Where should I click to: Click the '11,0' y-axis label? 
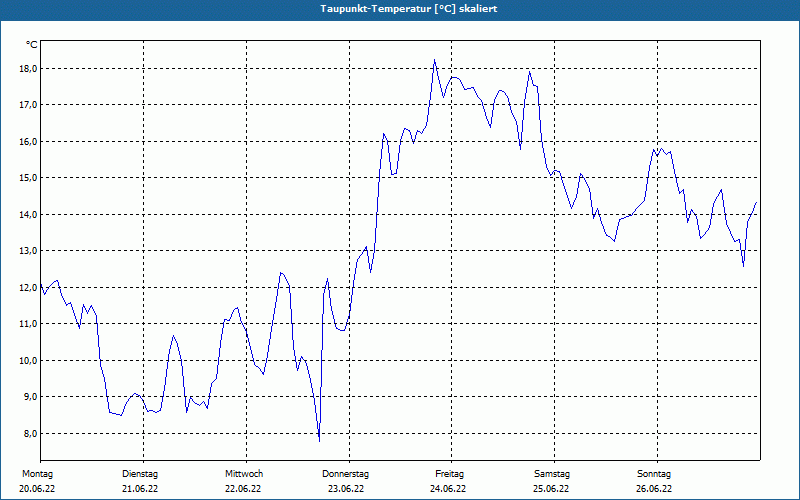point(28,323)
